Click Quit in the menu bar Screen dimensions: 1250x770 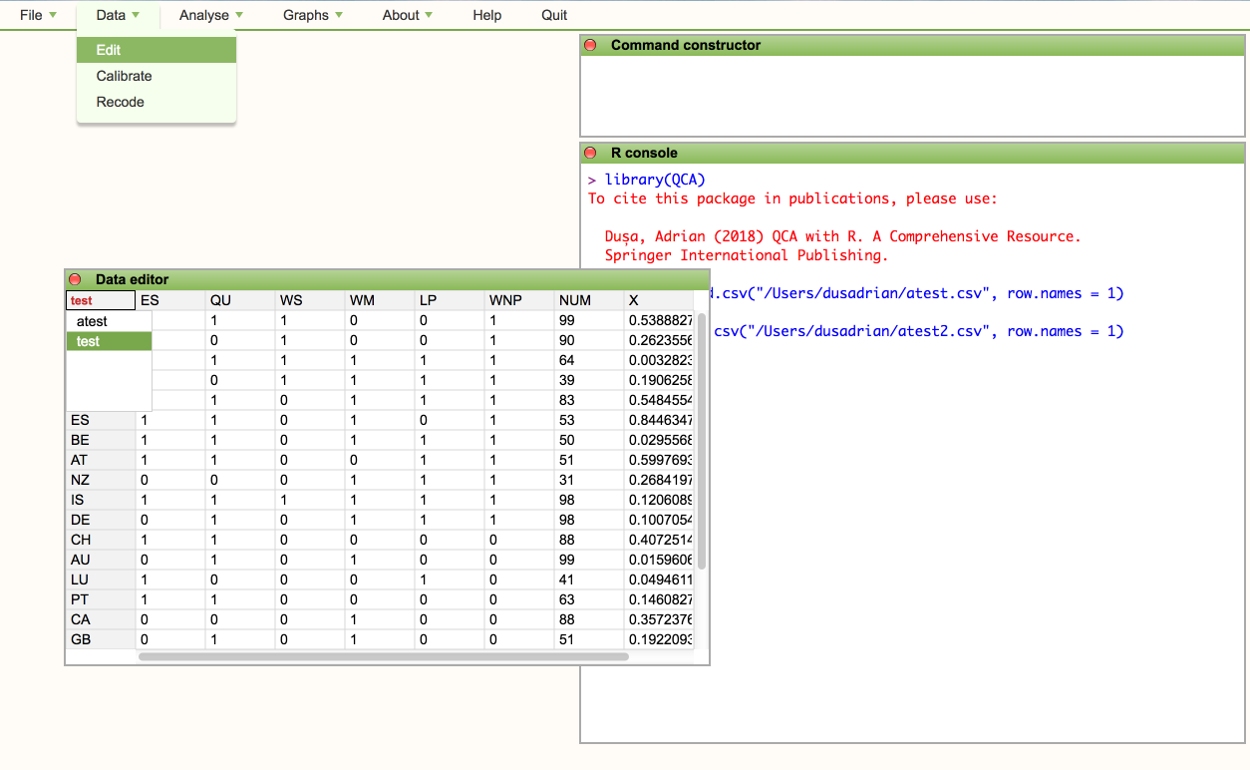tap(554, 15)
